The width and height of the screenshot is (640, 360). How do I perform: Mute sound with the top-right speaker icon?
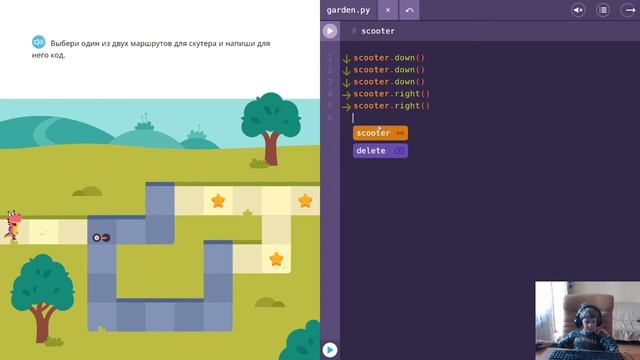coord(578,10)
